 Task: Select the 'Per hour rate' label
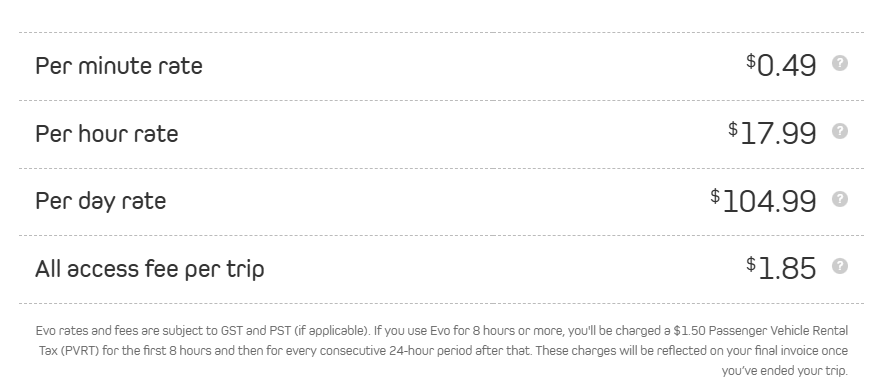[107, 133]
